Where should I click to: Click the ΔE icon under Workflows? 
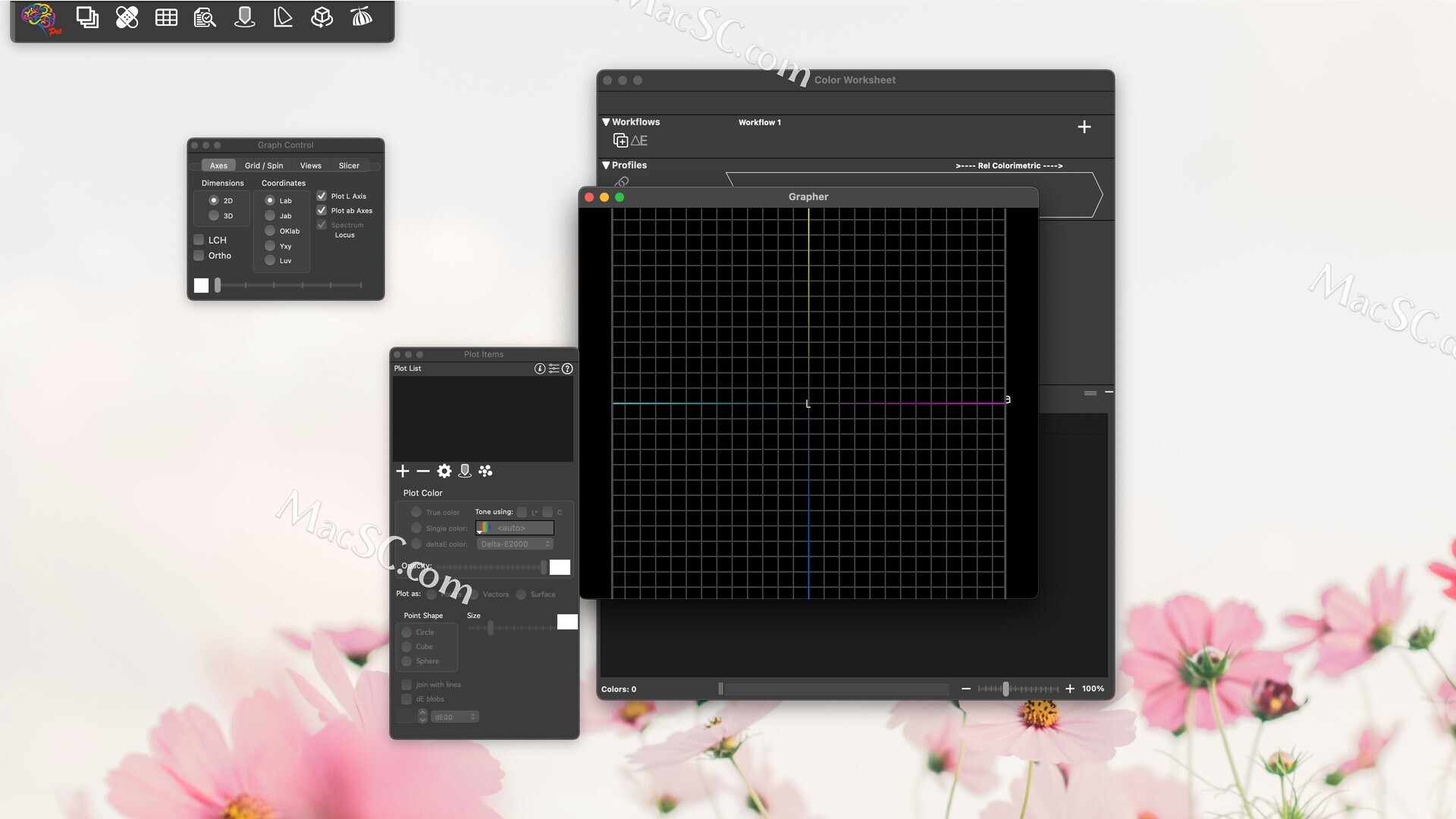coord(639,140)
